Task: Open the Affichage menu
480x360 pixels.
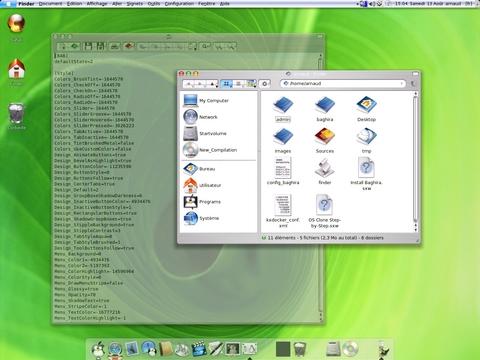Action: tap(97, 4)
